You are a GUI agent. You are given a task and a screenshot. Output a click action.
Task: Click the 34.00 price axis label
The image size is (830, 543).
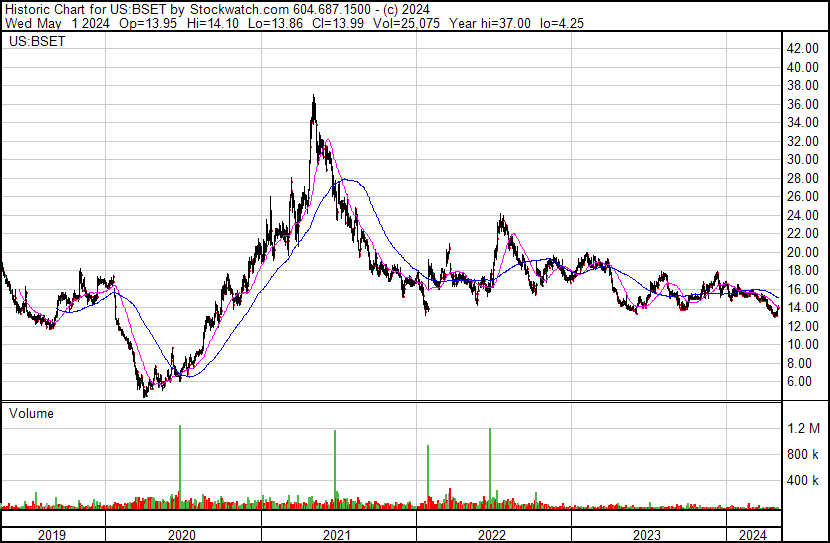[x=803, y=122]
